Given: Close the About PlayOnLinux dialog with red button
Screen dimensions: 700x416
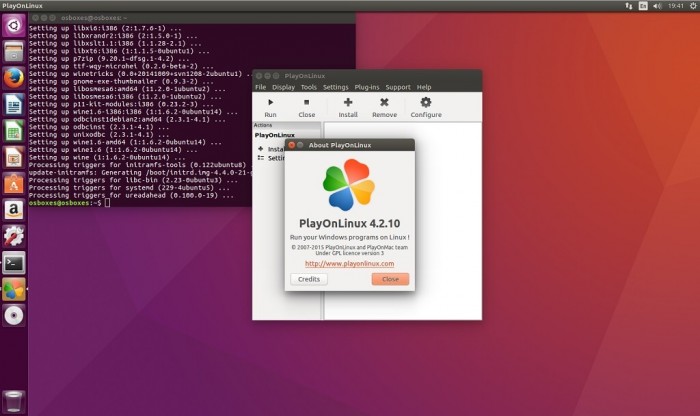Looking at the screenshot, I should coord(292,145).
